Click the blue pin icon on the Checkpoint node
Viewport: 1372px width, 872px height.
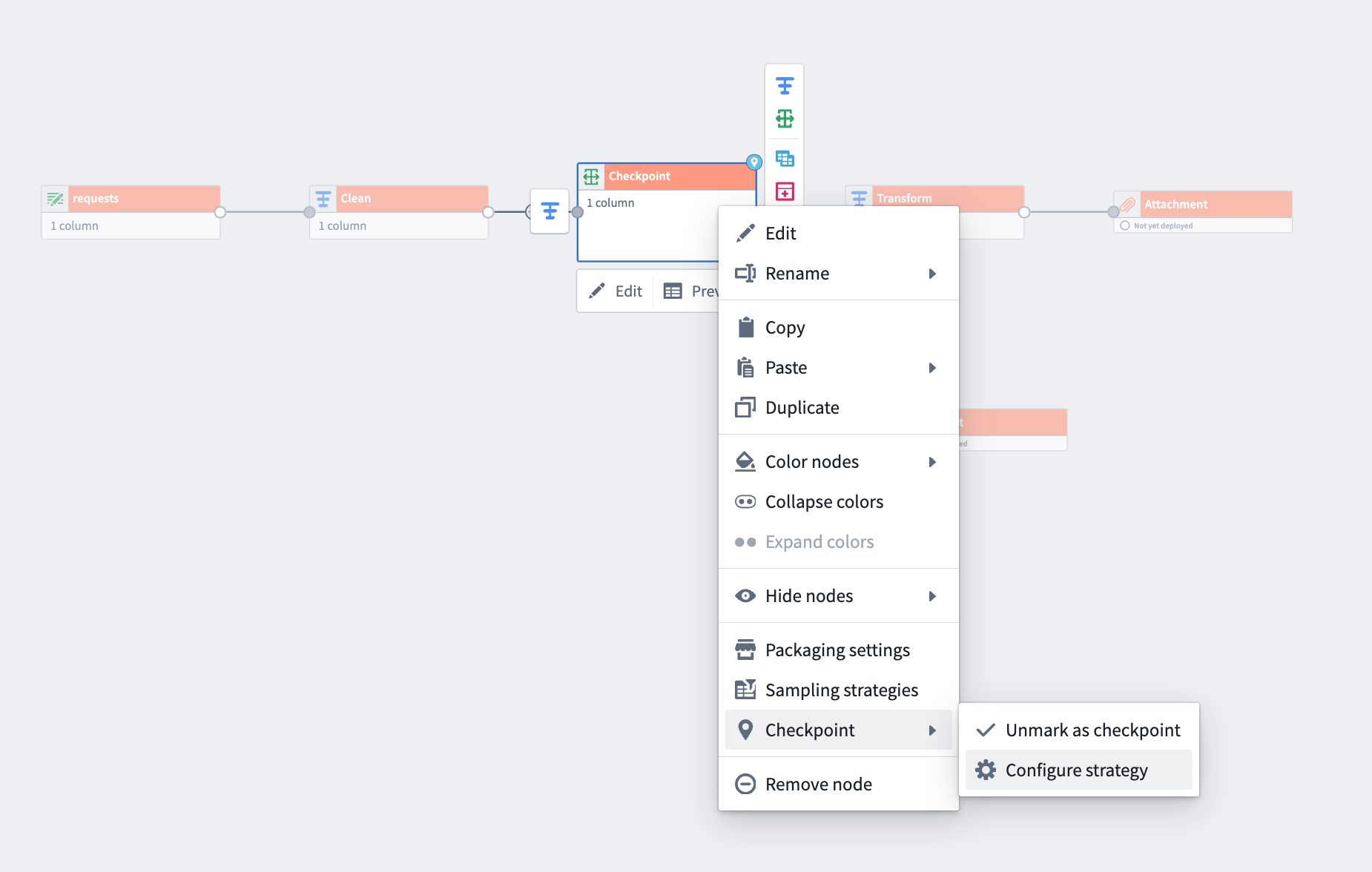(755, 163)
